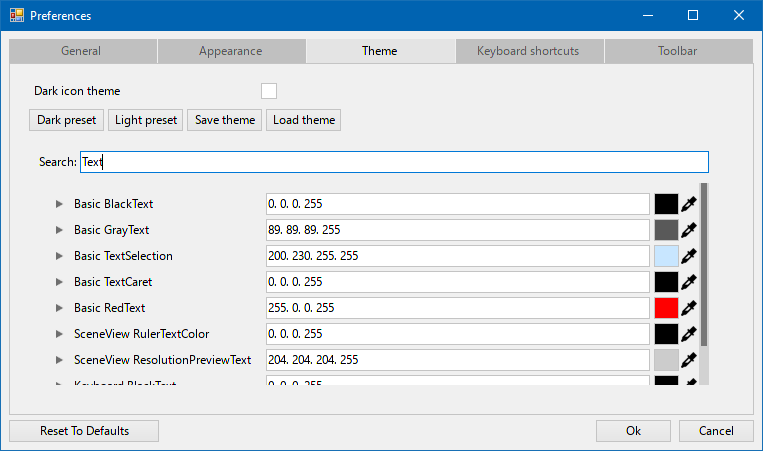Open the Appearance tab
Viewport: 763px width, 451px height.
230,51
